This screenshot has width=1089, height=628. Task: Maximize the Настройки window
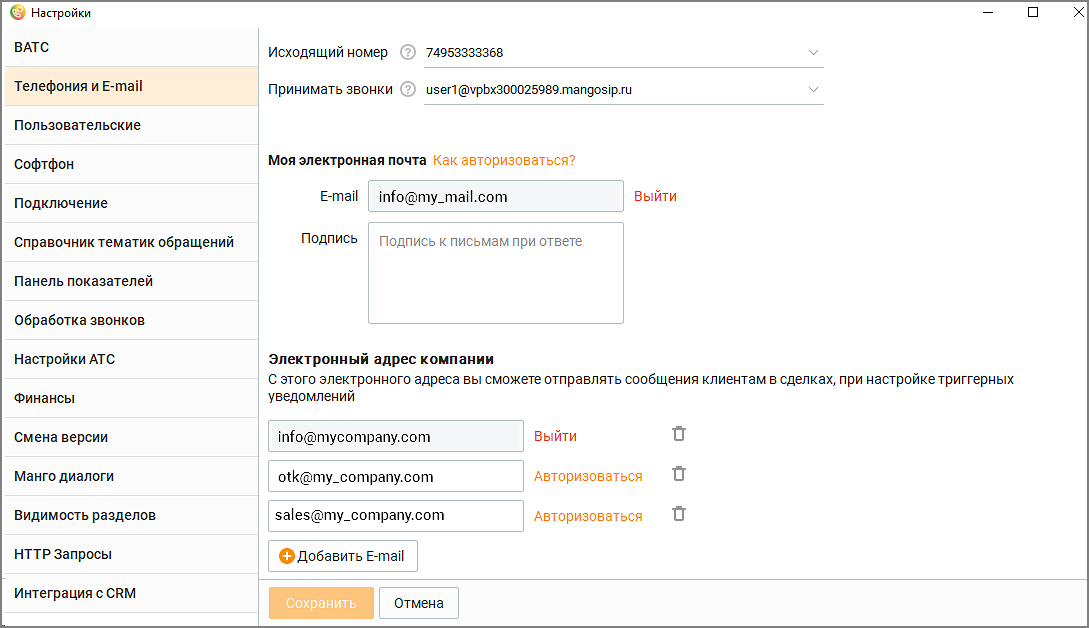1033,13
